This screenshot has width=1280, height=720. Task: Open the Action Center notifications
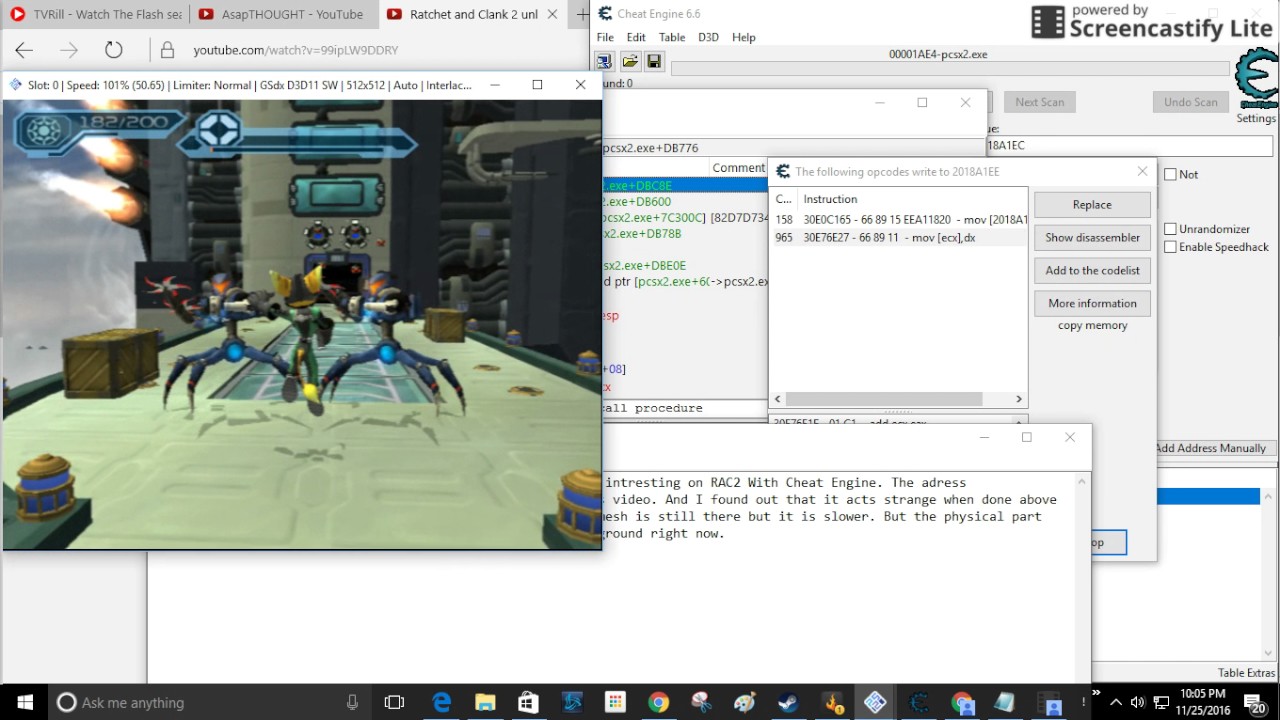tap(1256, 702)
